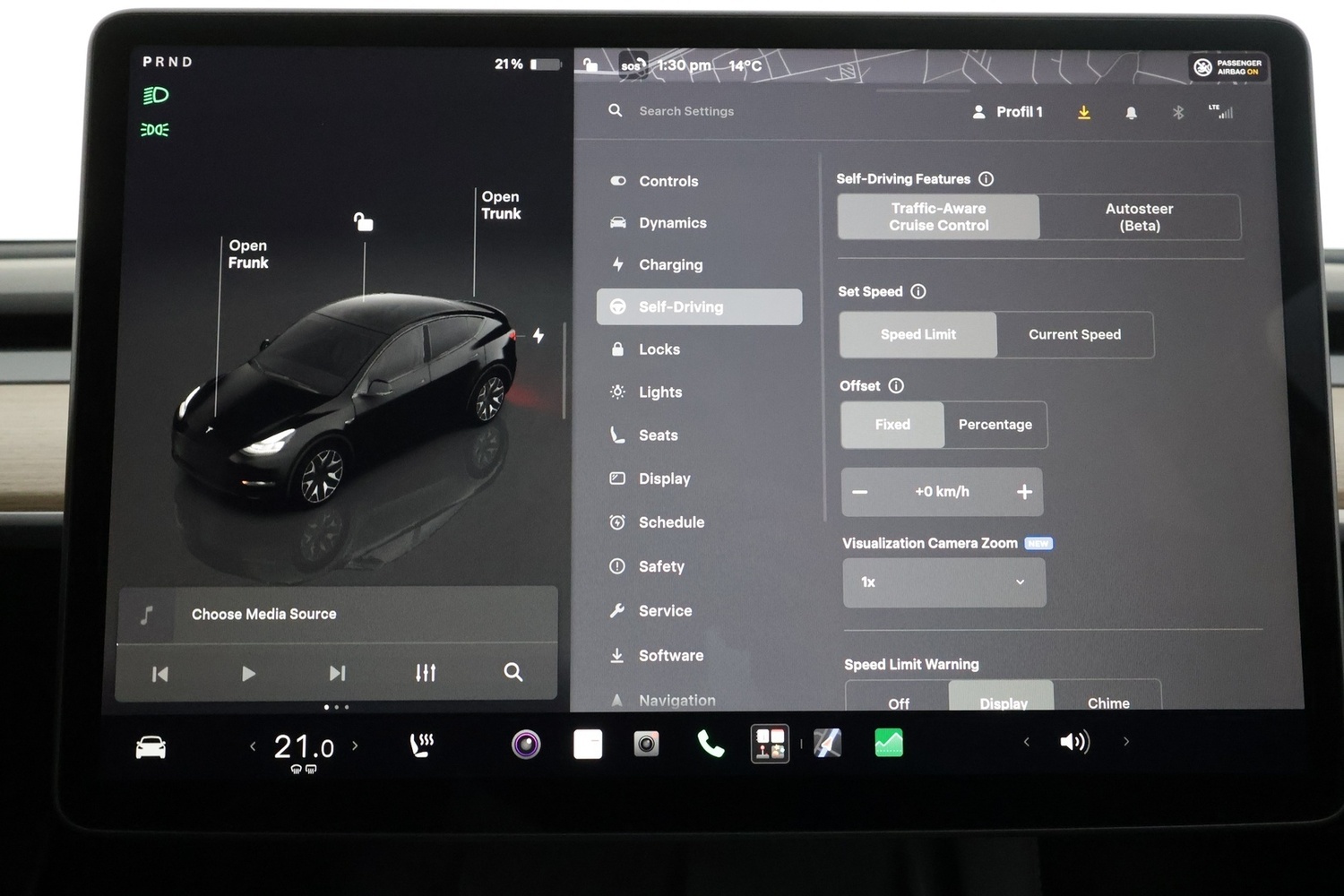Screen dimensions: 1344x896
Task: Tap the volume speaker icon
Action: click(x=1074, y=742)
